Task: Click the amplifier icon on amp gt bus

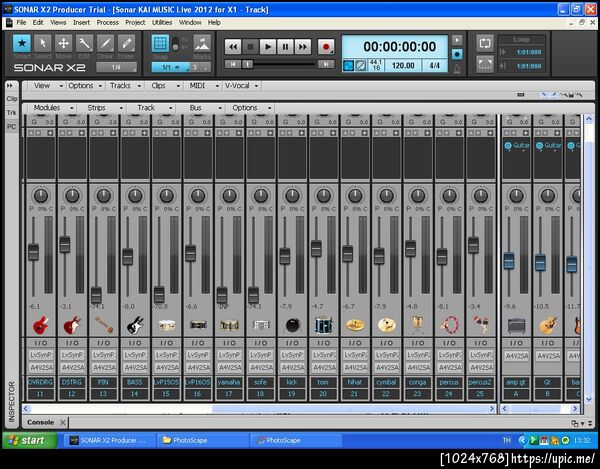Action: tap(516, 326)
